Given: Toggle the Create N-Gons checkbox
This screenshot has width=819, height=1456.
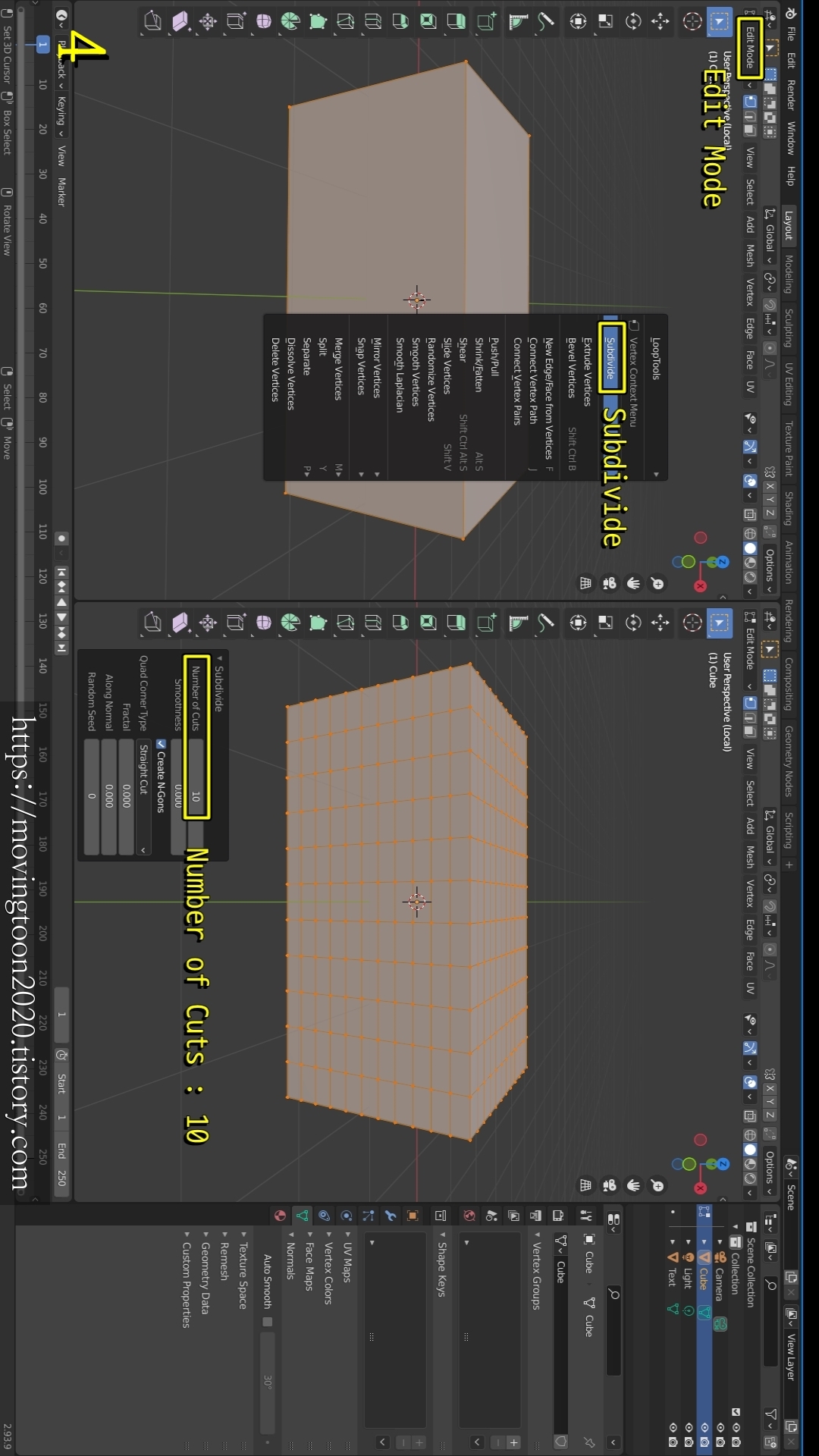Looking at the screenshot, I should tap(160, 745).
